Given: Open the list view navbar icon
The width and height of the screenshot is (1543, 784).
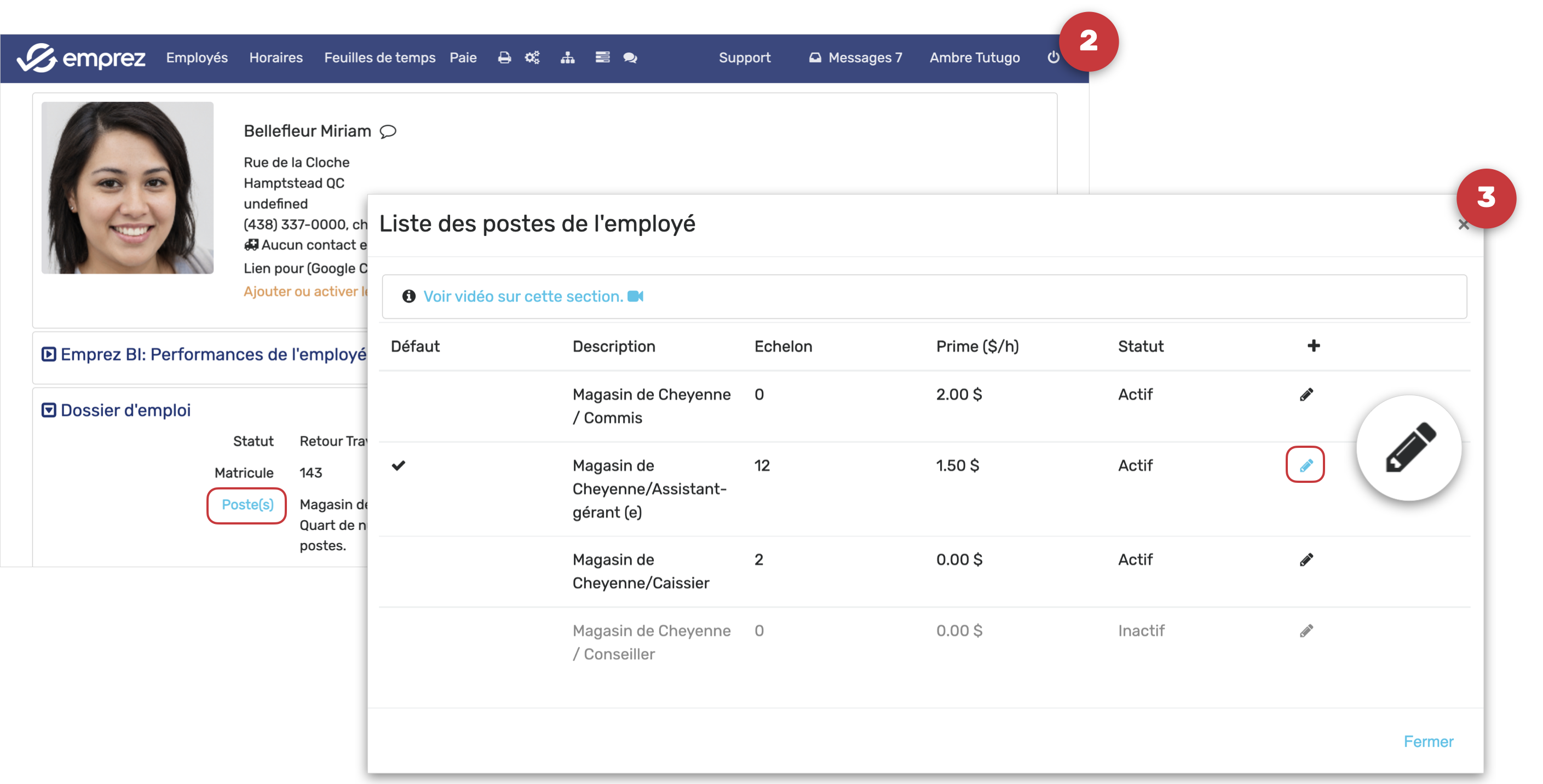Looking at the screenshot, I should click(602, 57).
